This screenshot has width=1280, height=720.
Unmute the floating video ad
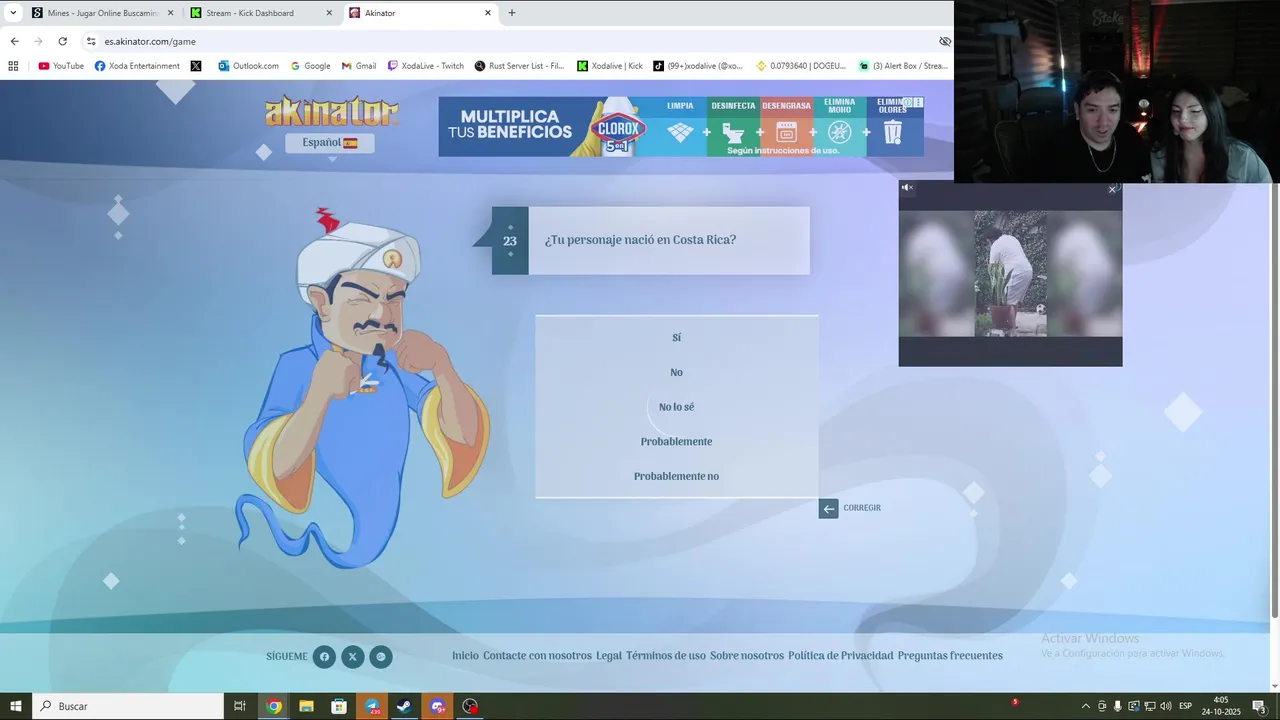[908, 187]
